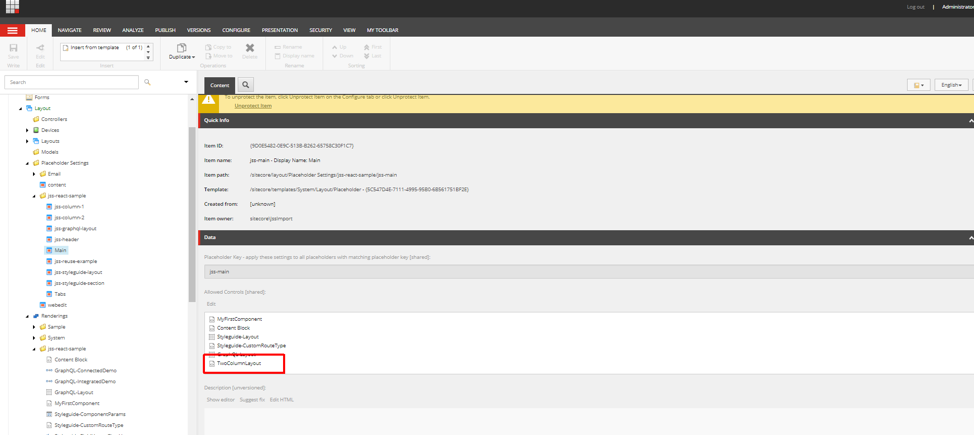The height and width of the screenshot is (435, 974).
Task: Click the search magnifier beside search box
Action: (x=147, y=82)
